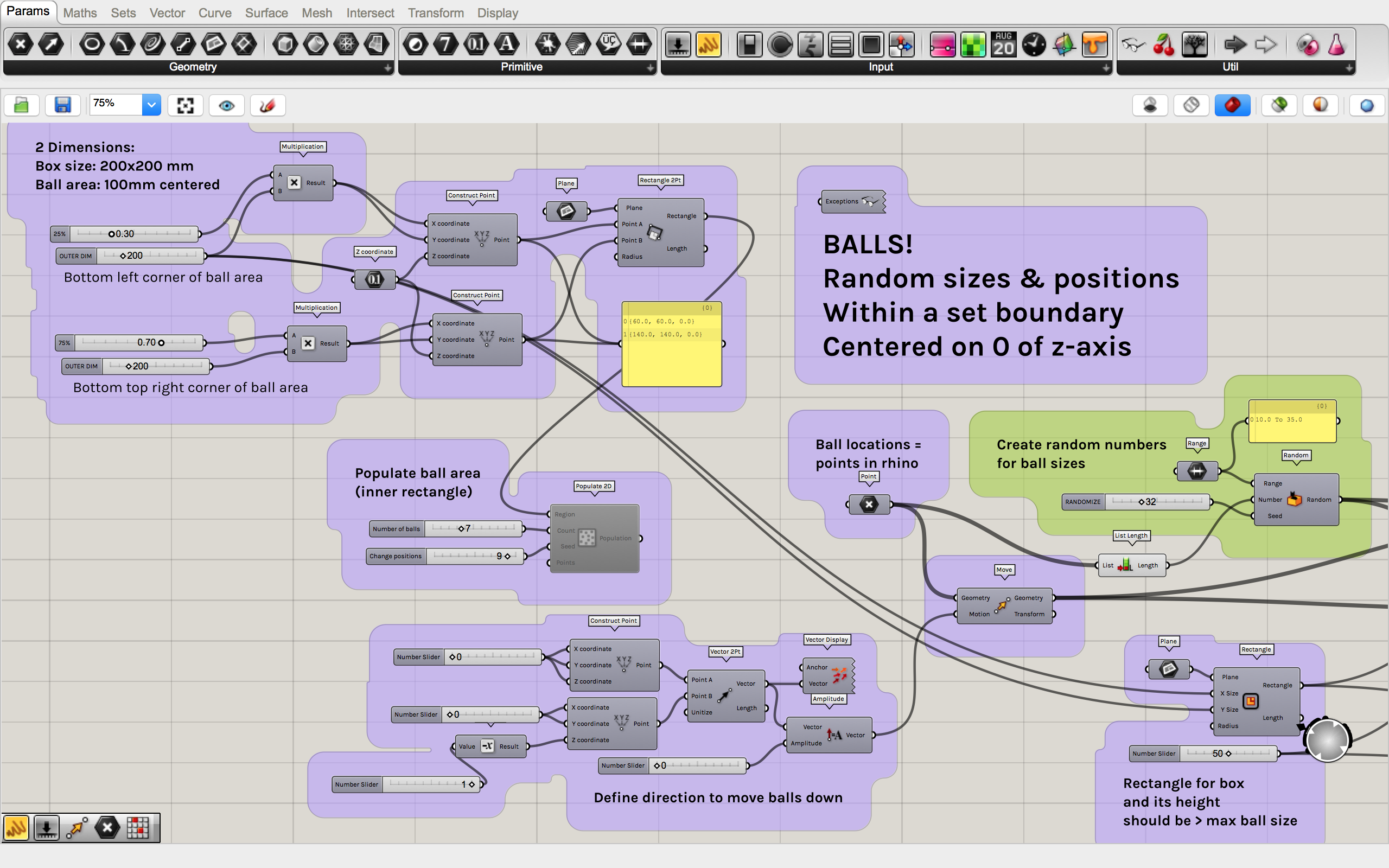The height and width of the screenshot is (868, 1389).
Task: Pick the red grid icon in the bottom tray
Action: (138, 828)
